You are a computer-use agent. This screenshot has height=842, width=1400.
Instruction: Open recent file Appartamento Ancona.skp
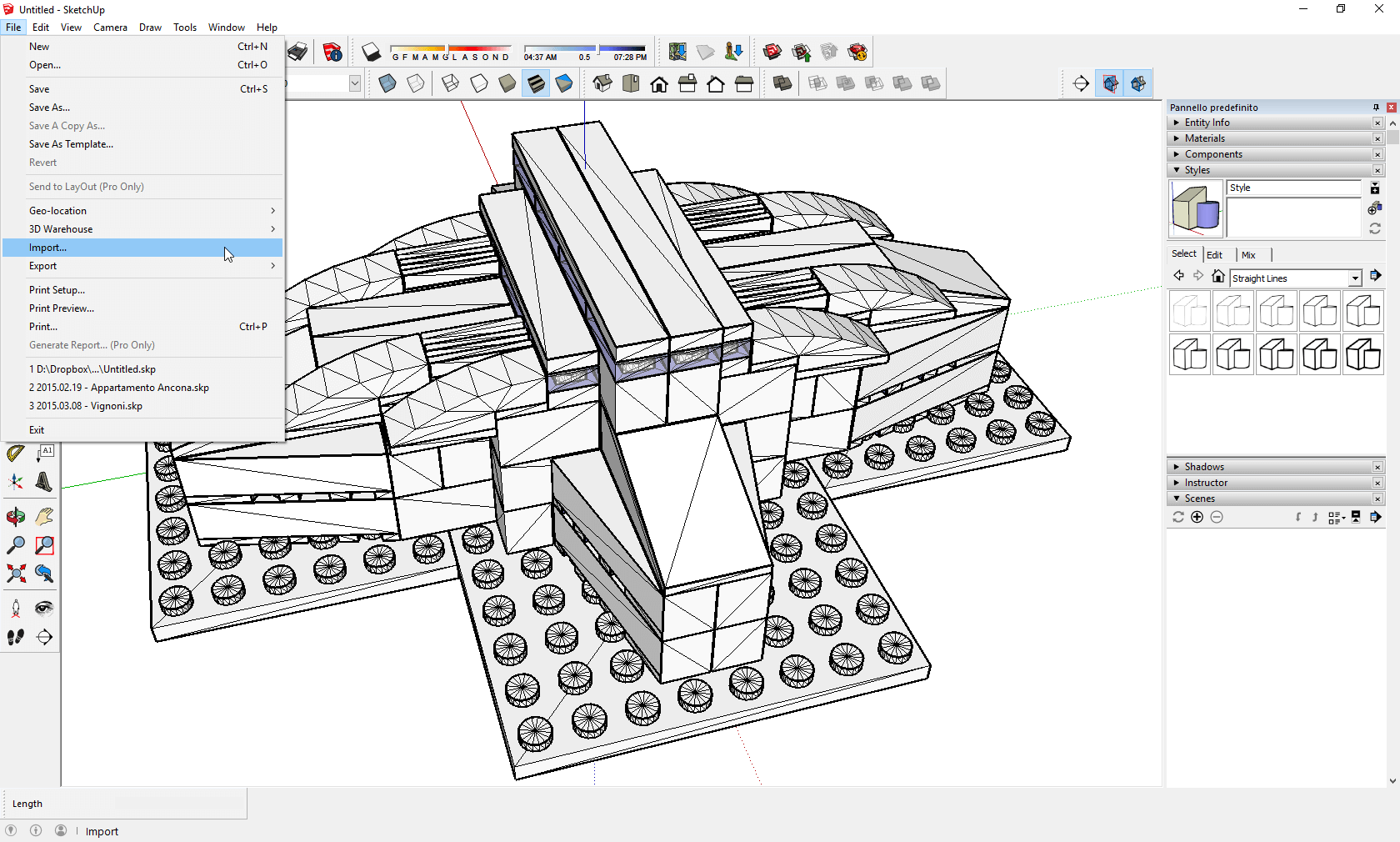point(142,388)
